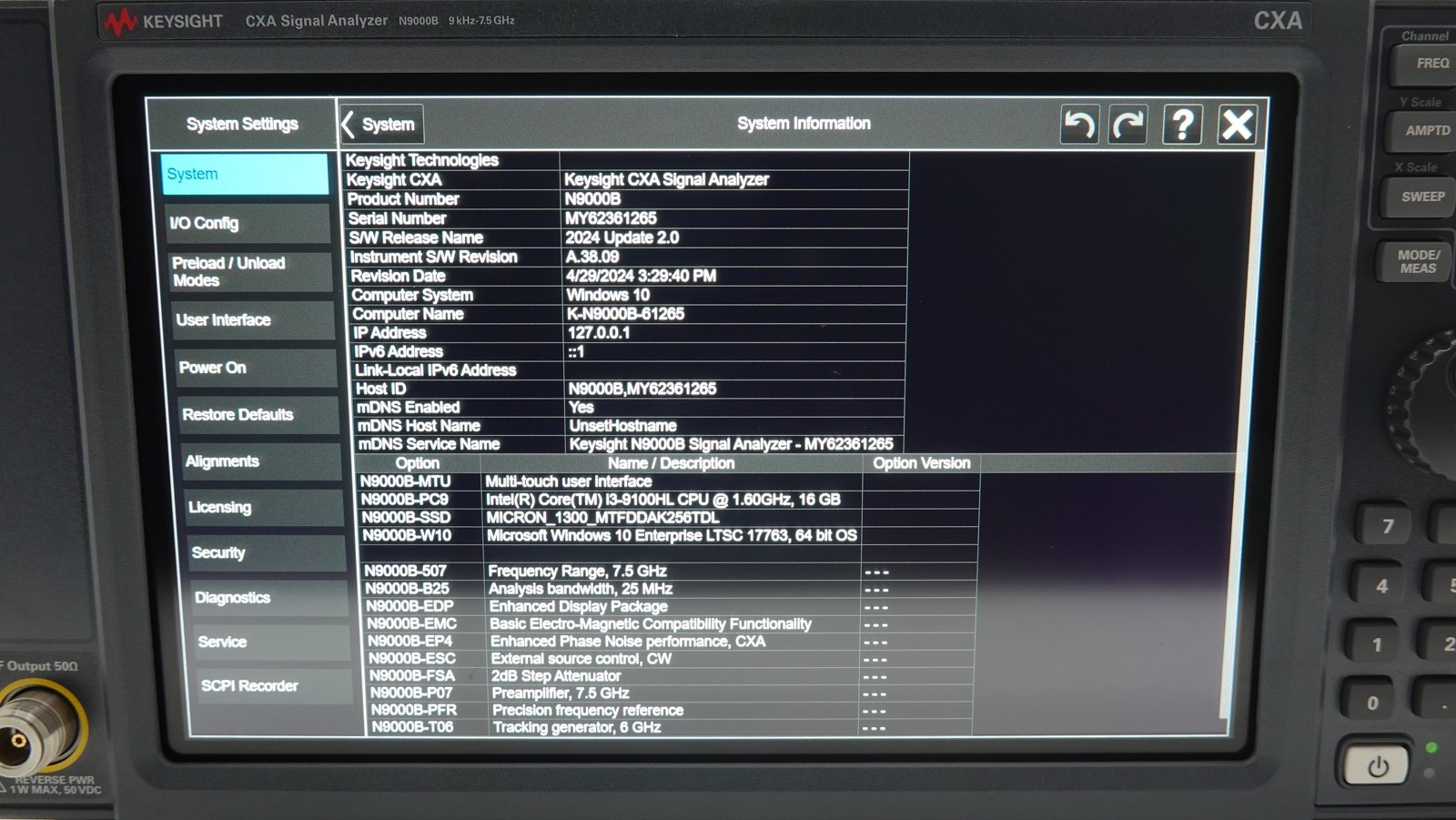The width and height of the screenshot is (1456, 820).
Task: Click the Windows 10 computer system value
Action: pos(608,295)
